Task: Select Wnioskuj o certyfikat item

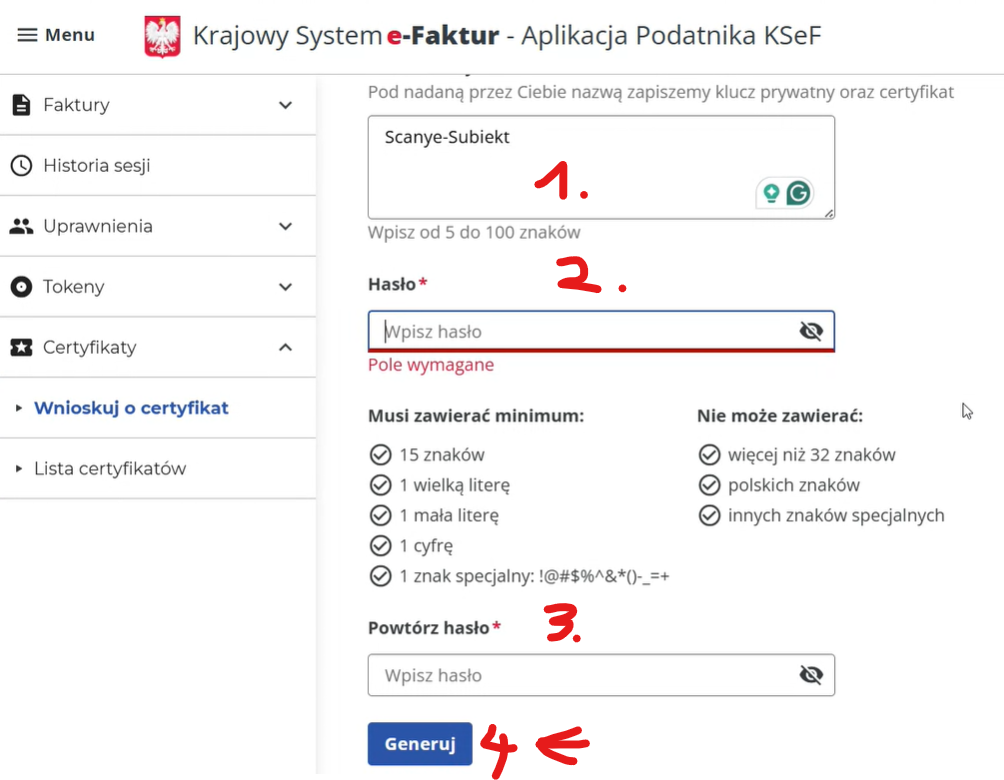Action: click(x=131, y=408)
